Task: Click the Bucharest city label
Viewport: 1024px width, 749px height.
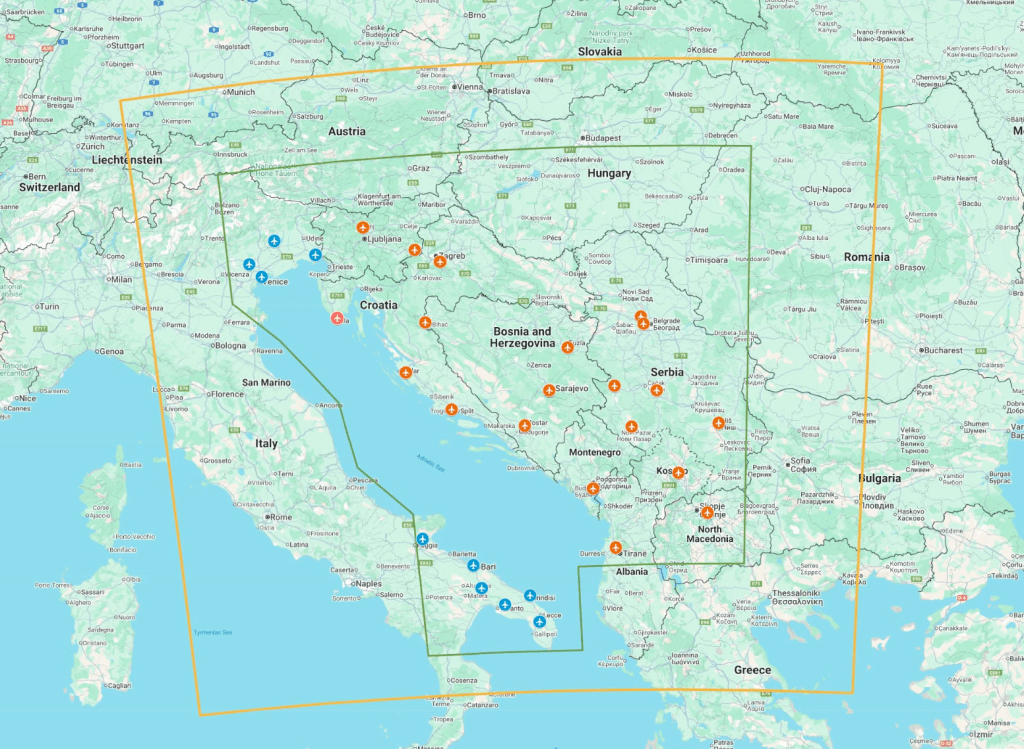Action: tap(943, 351)
